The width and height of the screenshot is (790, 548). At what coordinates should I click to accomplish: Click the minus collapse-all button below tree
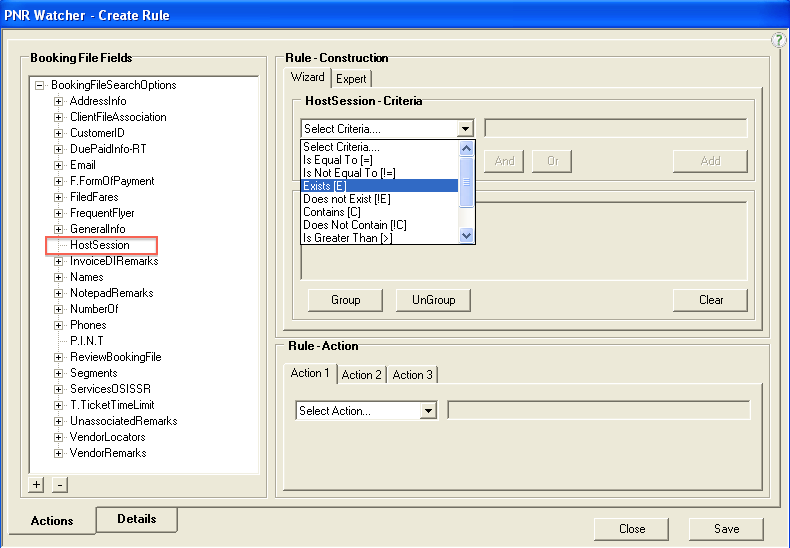pos(59,485)
